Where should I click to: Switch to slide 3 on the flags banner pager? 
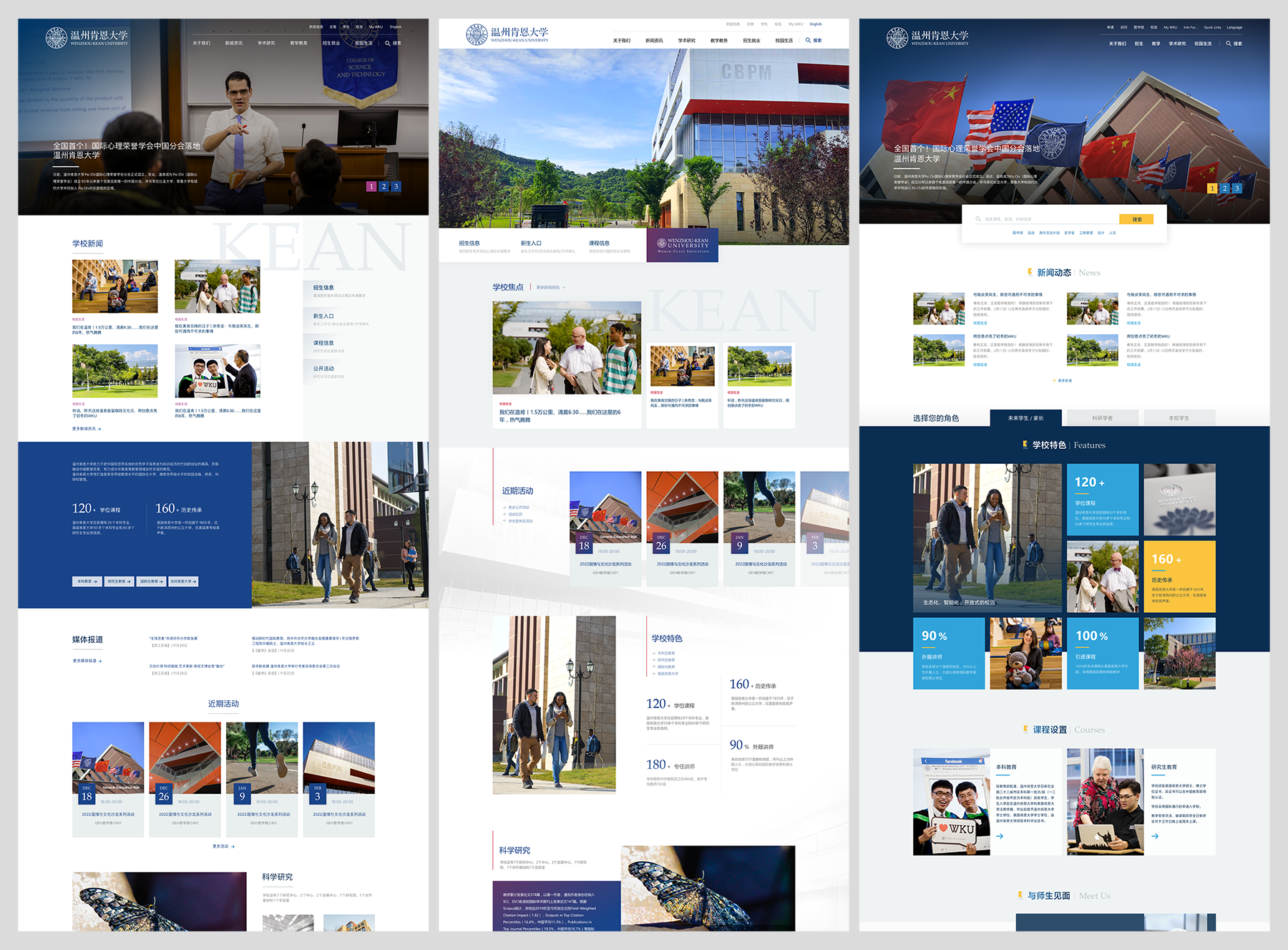click(1236, 188)
